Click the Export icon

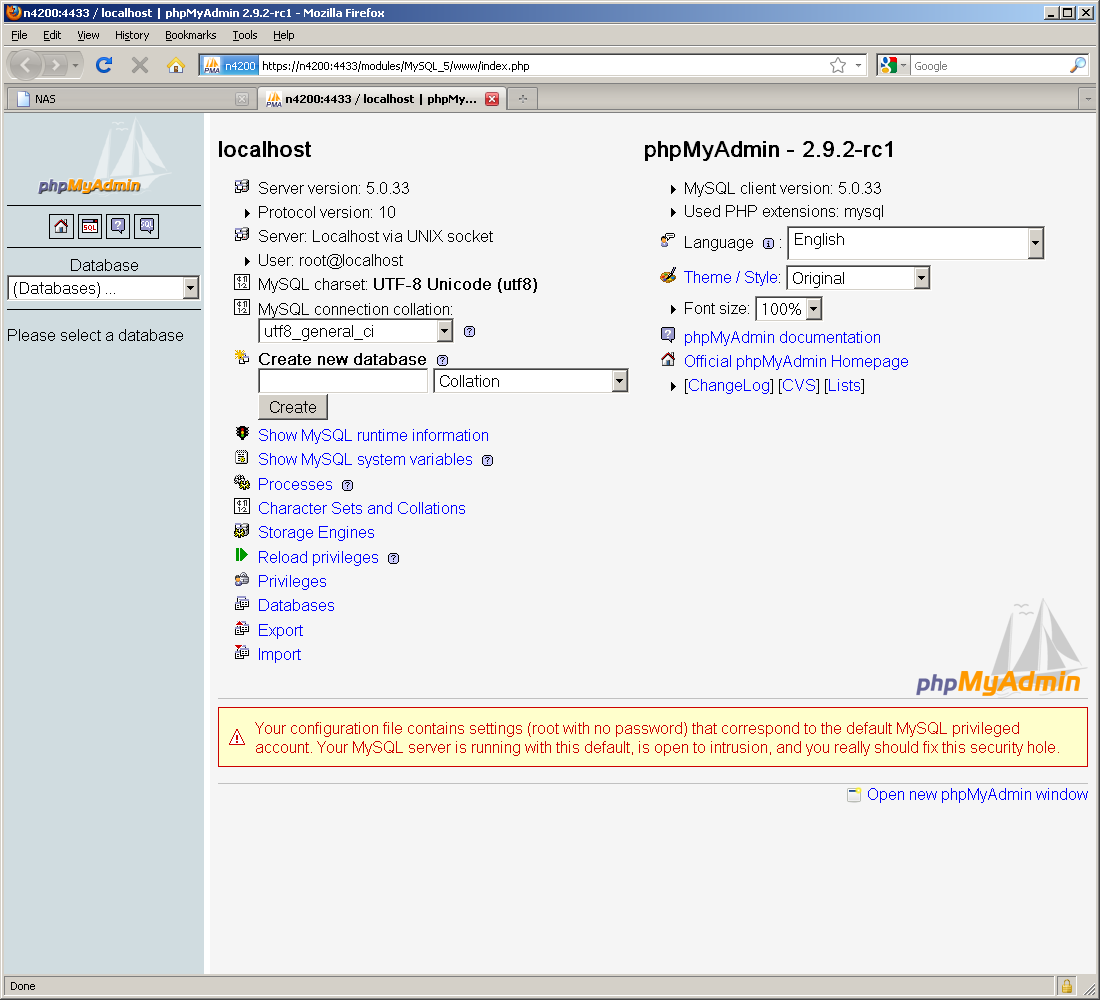(241, 628)
